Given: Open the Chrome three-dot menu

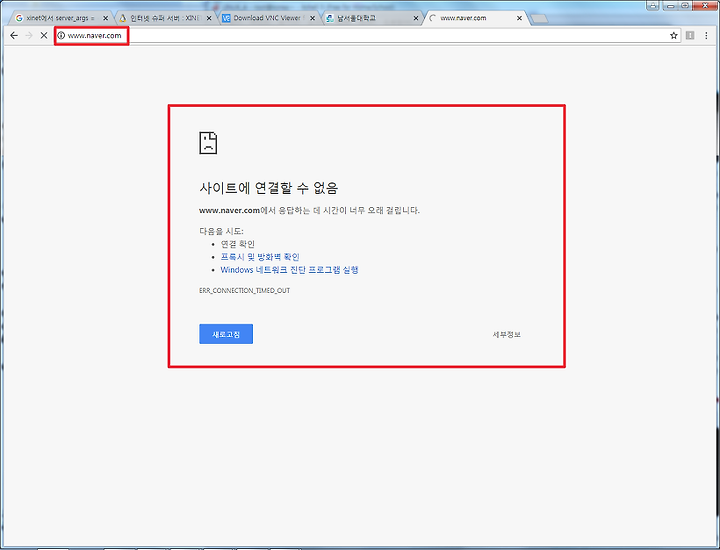Looking at the screenshot, I should (706, 35).
